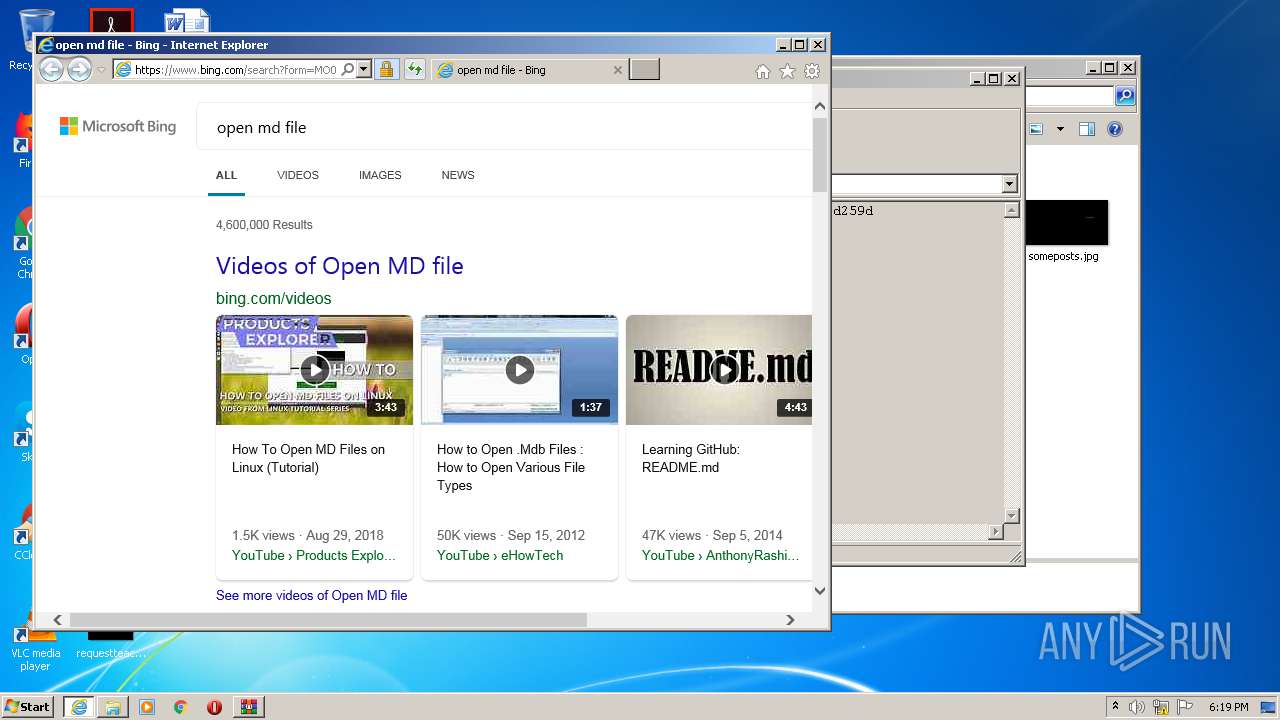Change view icon in the Explorer window

click(x=1036, y=129)
